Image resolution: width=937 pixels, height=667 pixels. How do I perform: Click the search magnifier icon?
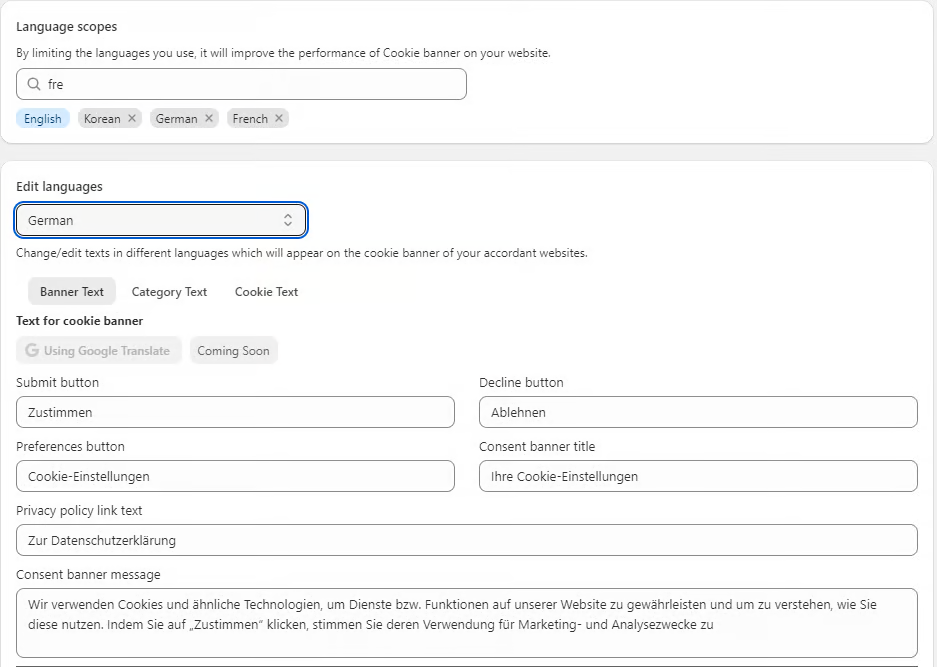point(34,85)
